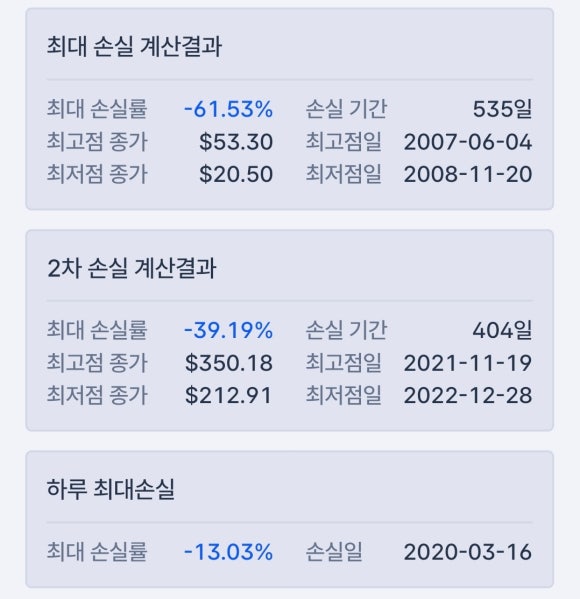Tap the -13.03% daily loss rate

tap(228, 552)
